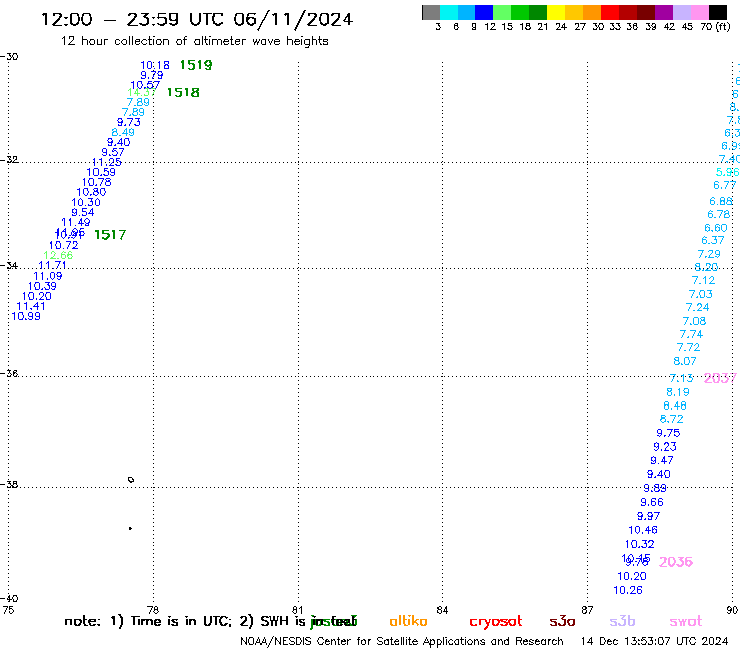Image resolution: width=740 pixels, height=650 pixels.
Task: Click the wave height value 6.88
Action: click(721, 202)
